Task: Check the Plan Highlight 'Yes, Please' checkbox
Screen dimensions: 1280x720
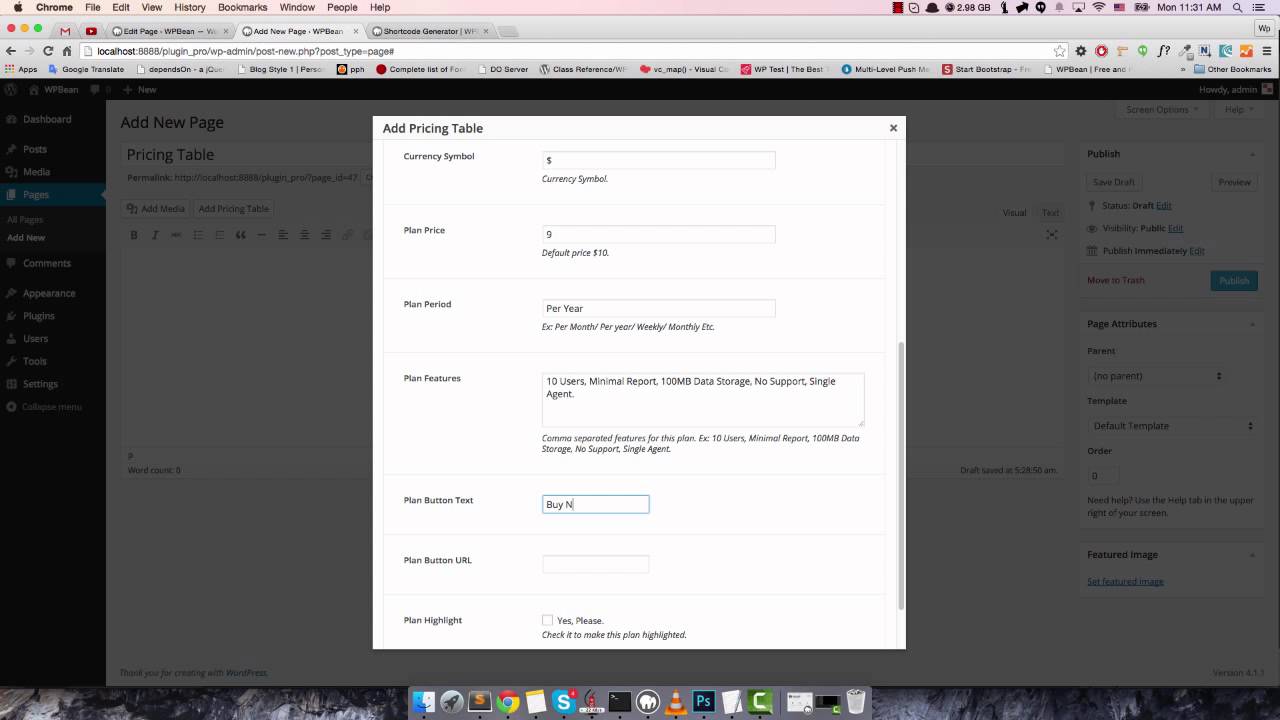Action: click(547, 620)
